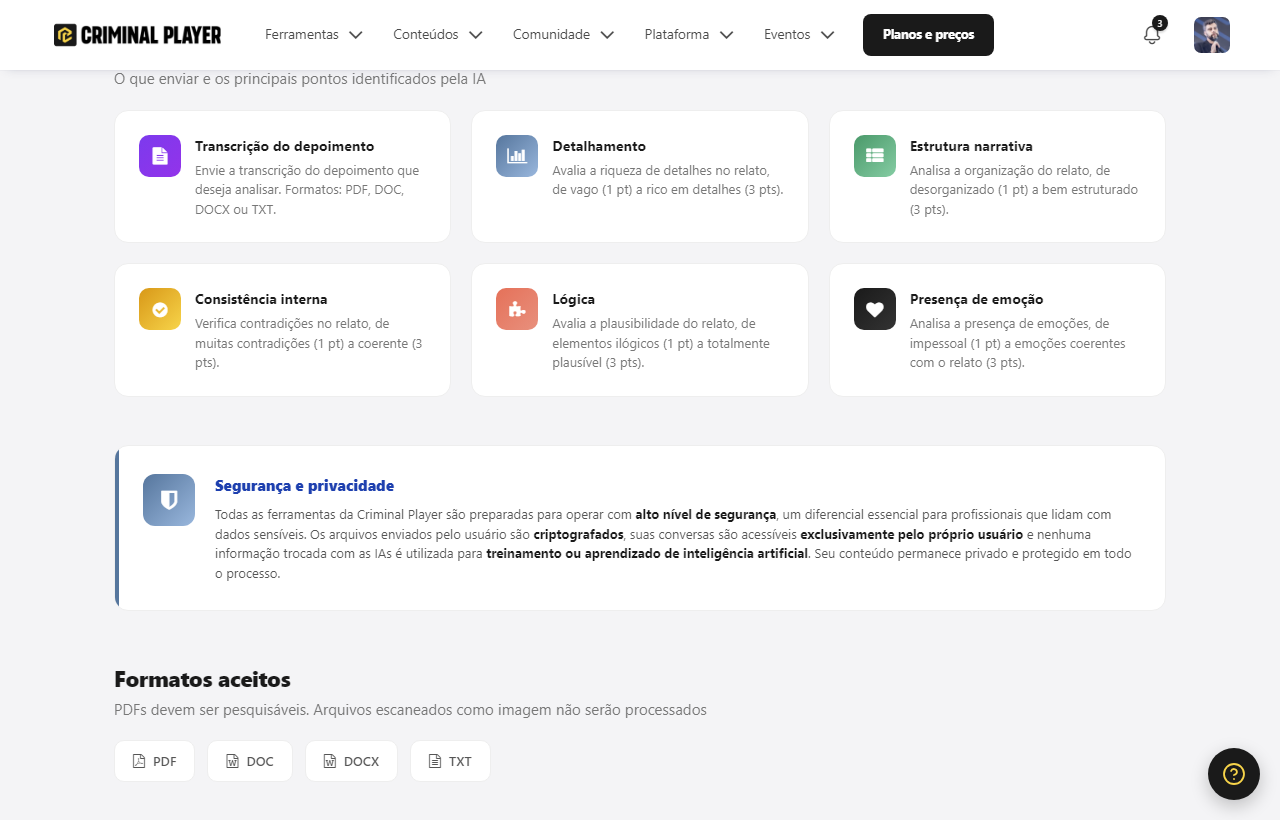This screenshot has width=1280, height=820.
Task: Click the bold phrase 'alto nível de segurança'
Action: pyautogui.click(x=706, y=514)
